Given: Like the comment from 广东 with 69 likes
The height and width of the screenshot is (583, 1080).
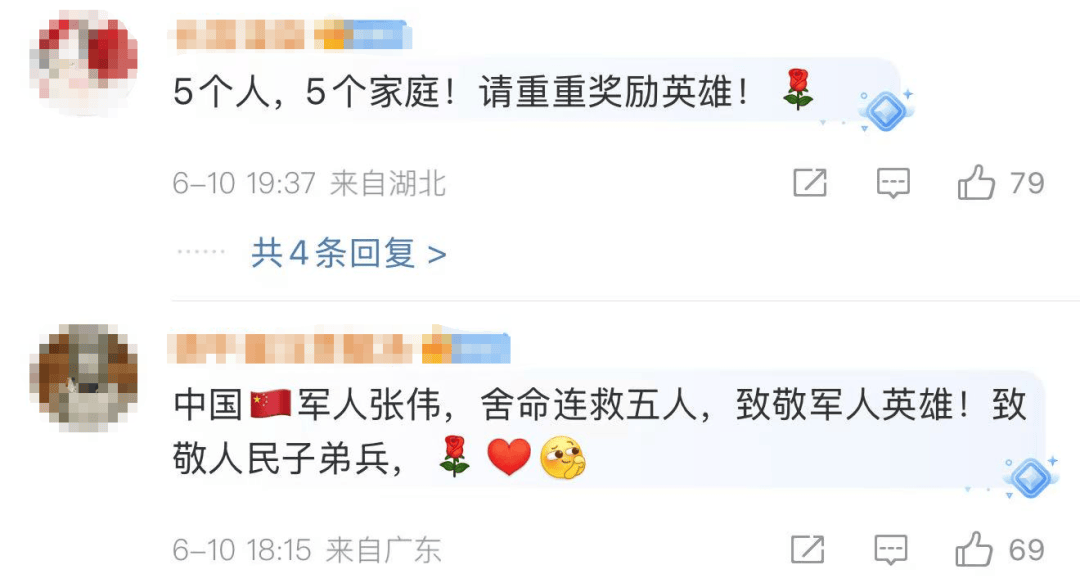Looking at the screenshot, I should (x=974, y=549).
